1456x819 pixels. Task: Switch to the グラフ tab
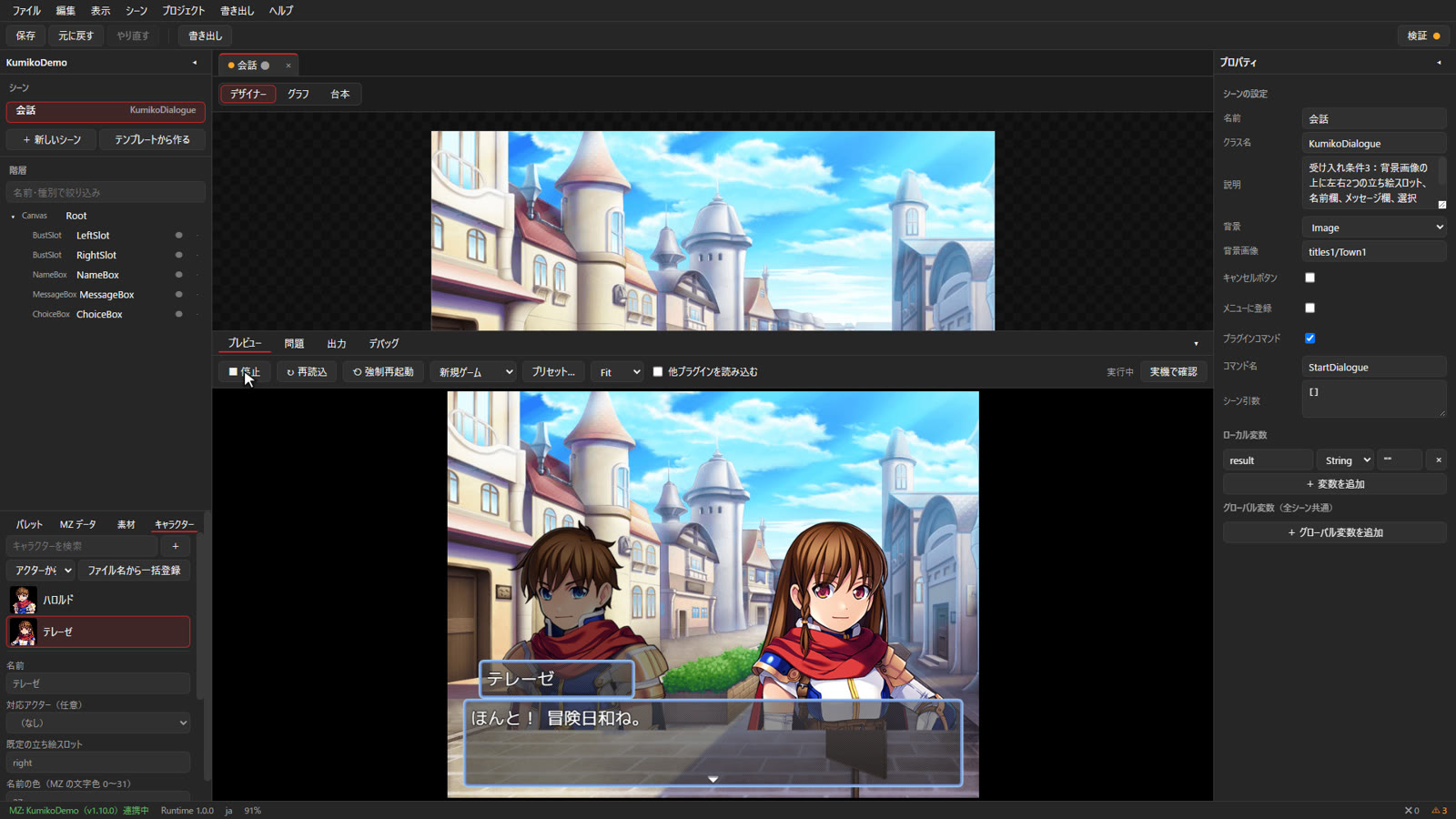[x=298, y=94]
